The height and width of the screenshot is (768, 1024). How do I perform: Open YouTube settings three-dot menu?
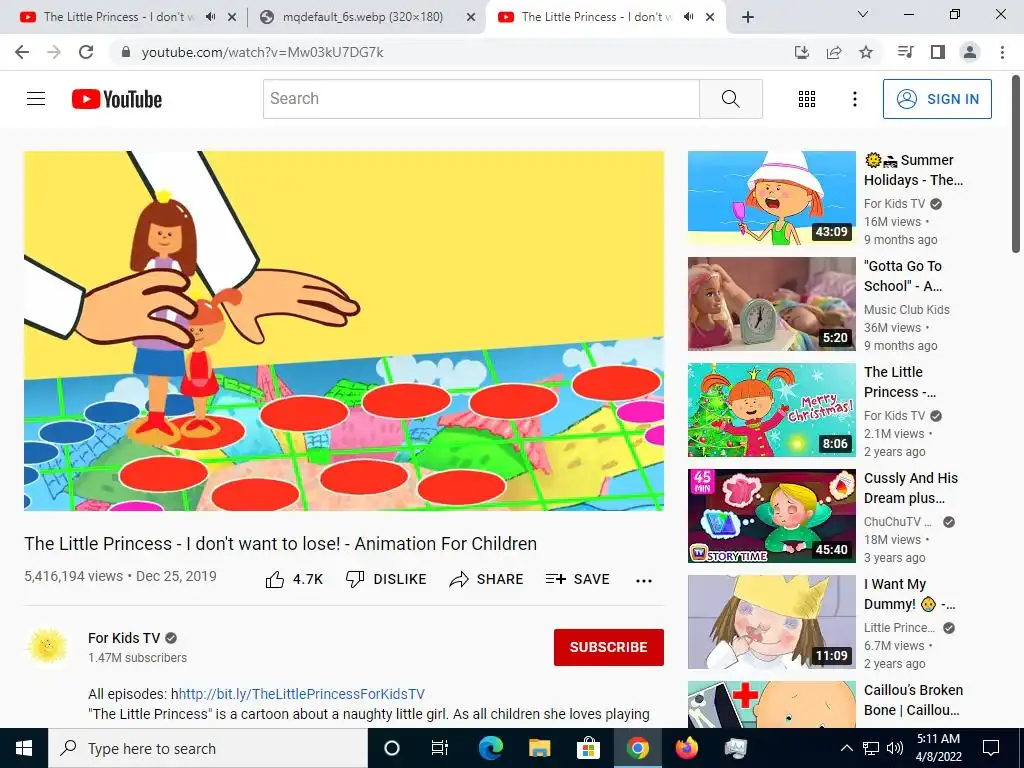coord(855,99)
